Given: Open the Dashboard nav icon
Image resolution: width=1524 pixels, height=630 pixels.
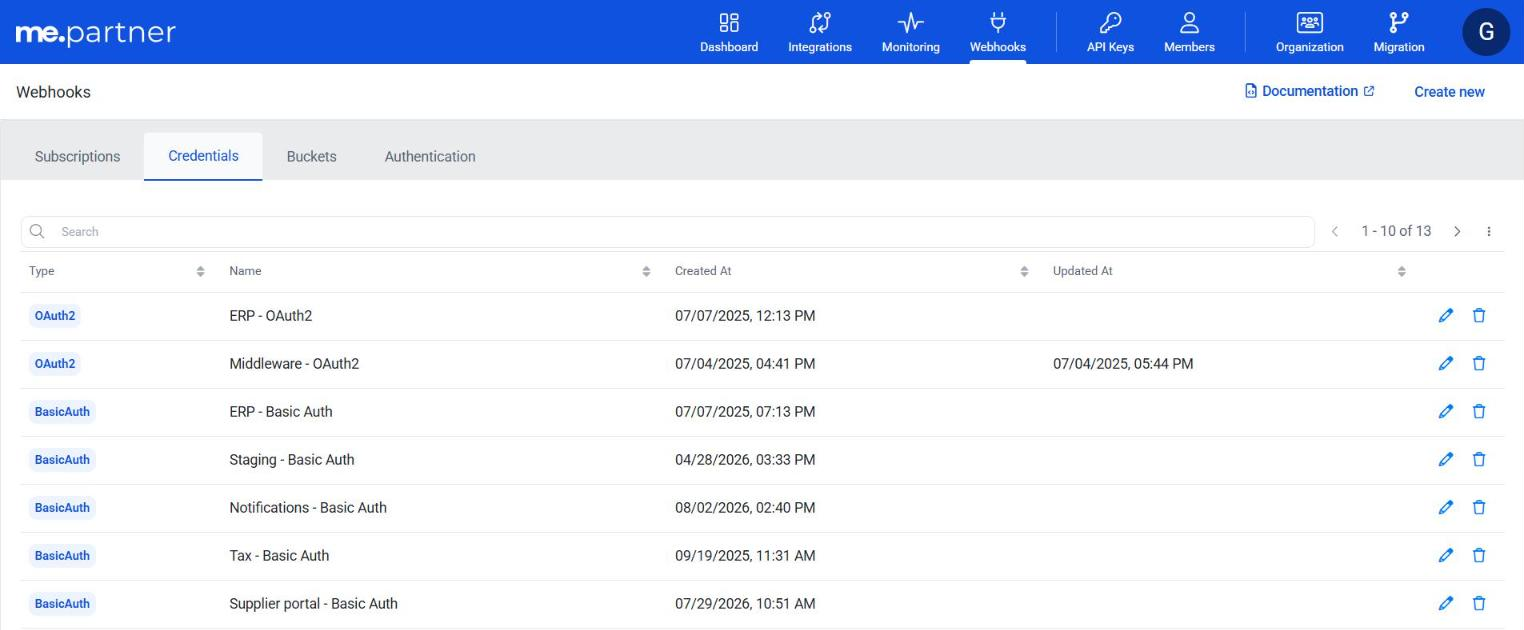Looking at the screenshot, I should coord(728,22).
